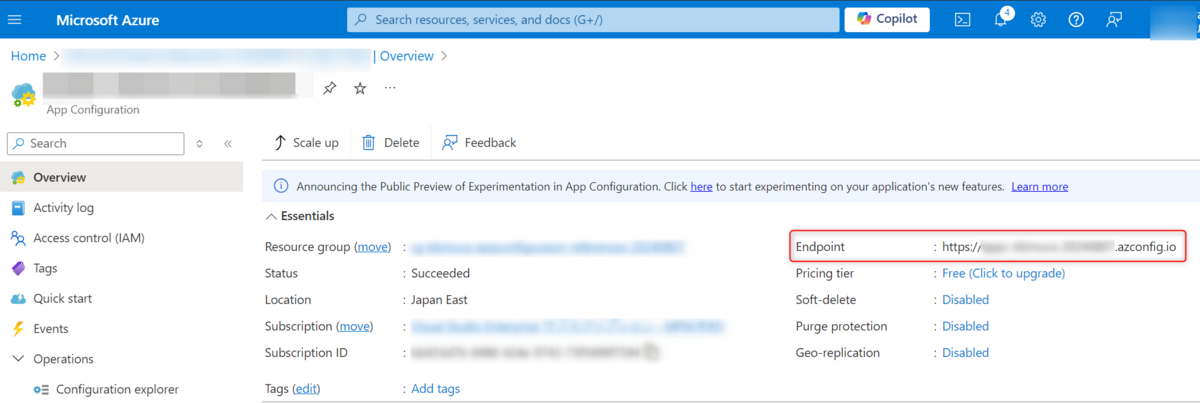Open the Azure portal hamburger menu

(15, 20)
